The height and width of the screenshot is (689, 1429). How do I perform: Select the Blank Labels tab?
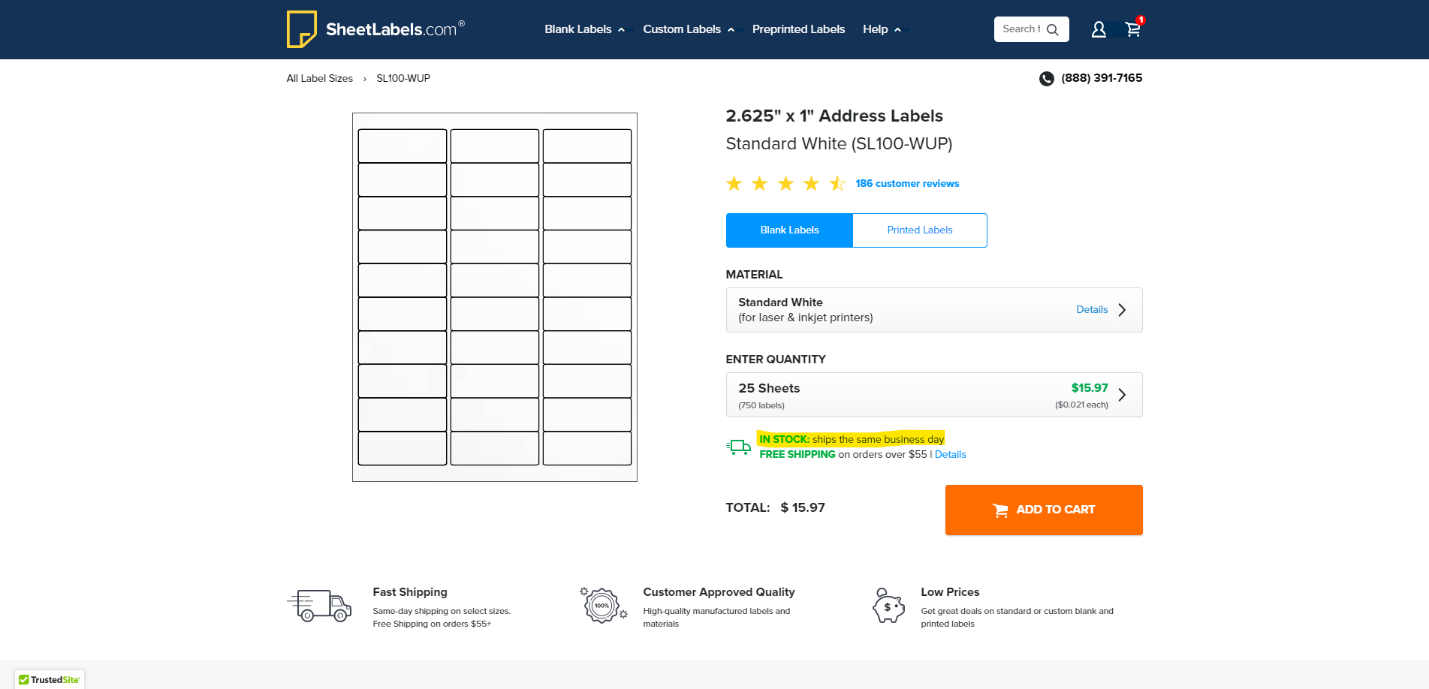tap(789, 230)
